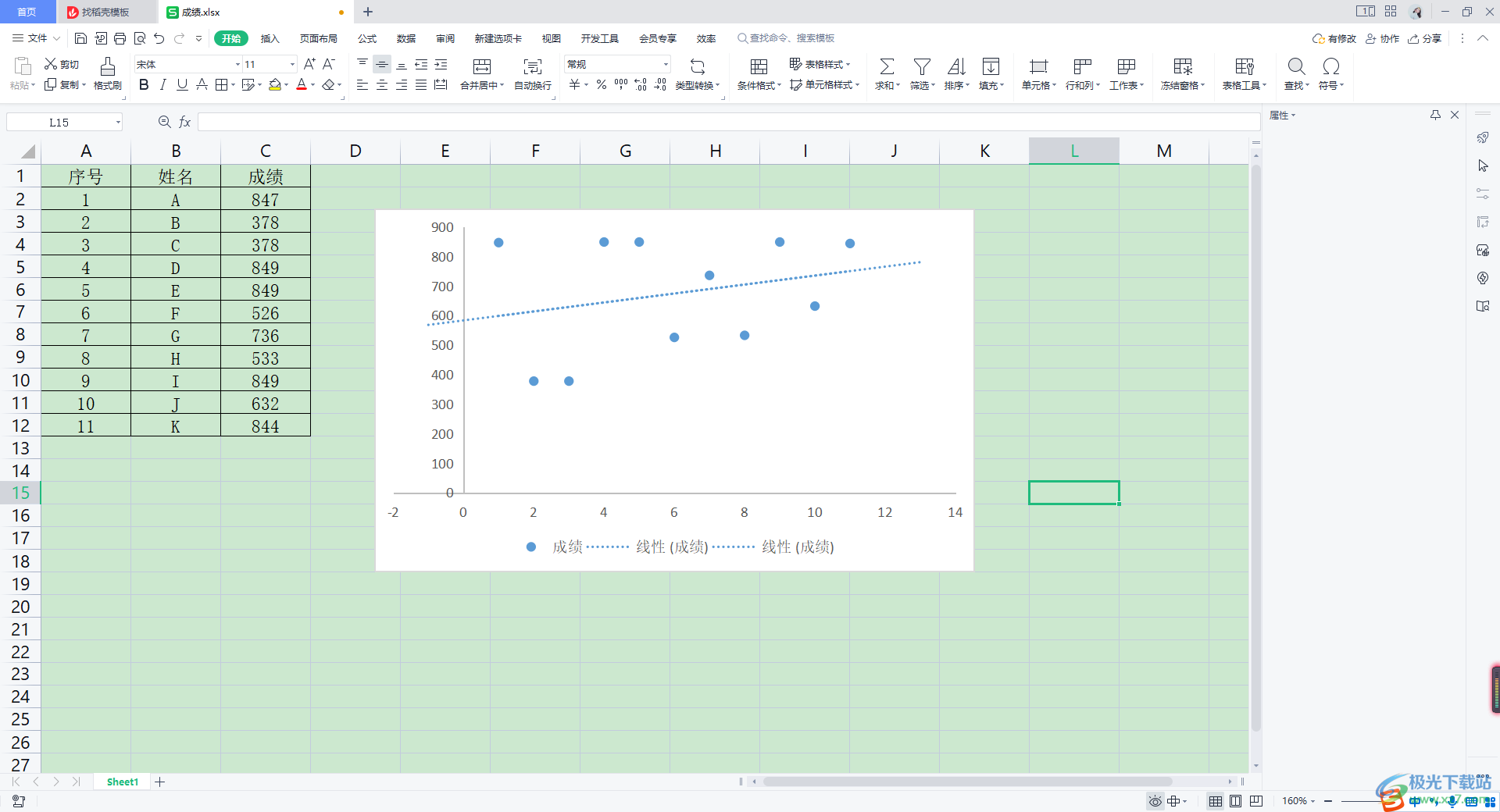Screen dimensions: 1500x812
Task: Click the Type Conversion (类型转换) icon
Action: [x=698, y=66]
